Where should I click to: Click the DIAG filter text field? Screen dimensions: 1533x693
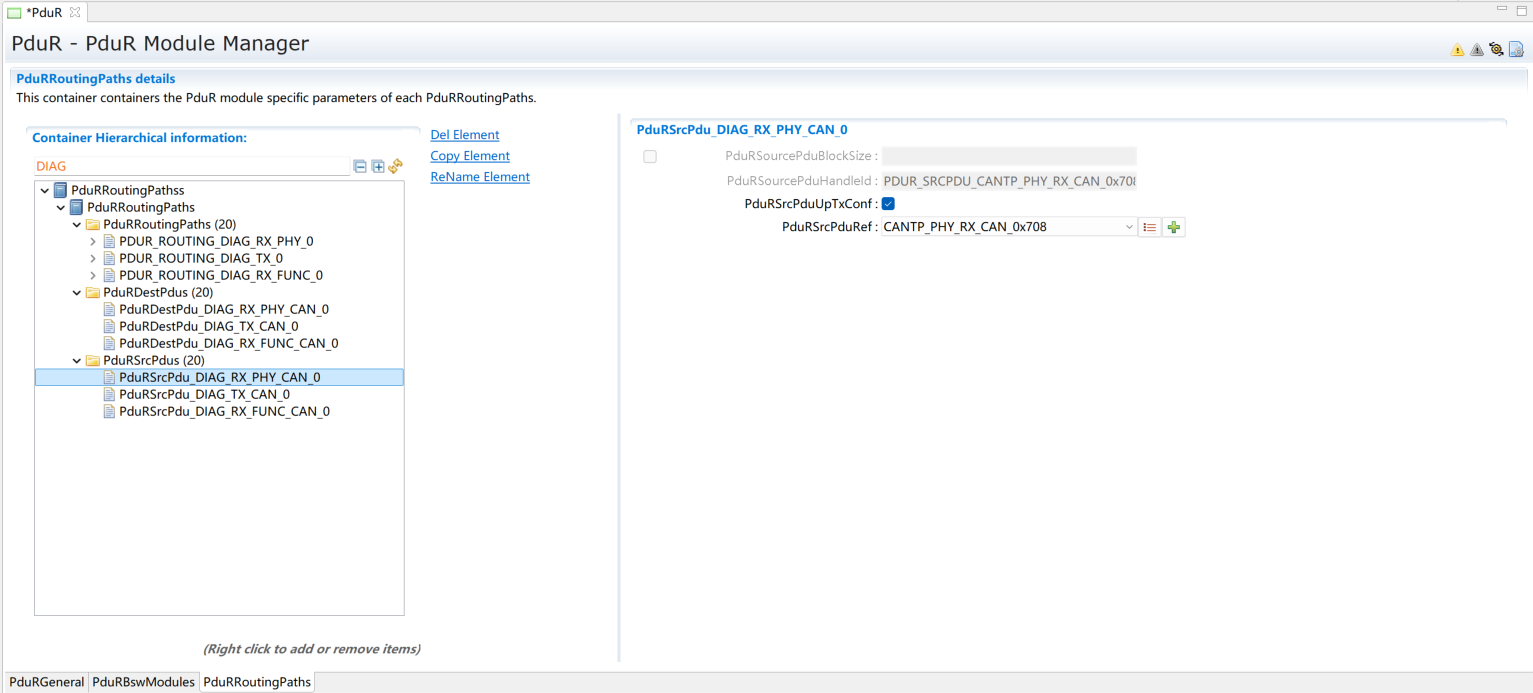[190, 166]
